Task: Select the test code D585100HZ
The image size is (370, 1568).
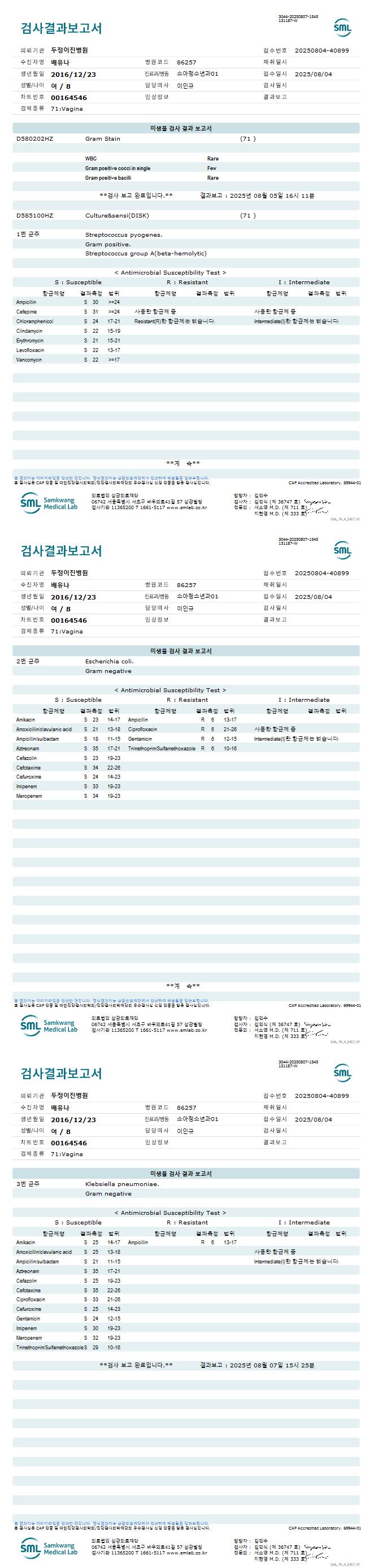Action: [x=34, y=215]
